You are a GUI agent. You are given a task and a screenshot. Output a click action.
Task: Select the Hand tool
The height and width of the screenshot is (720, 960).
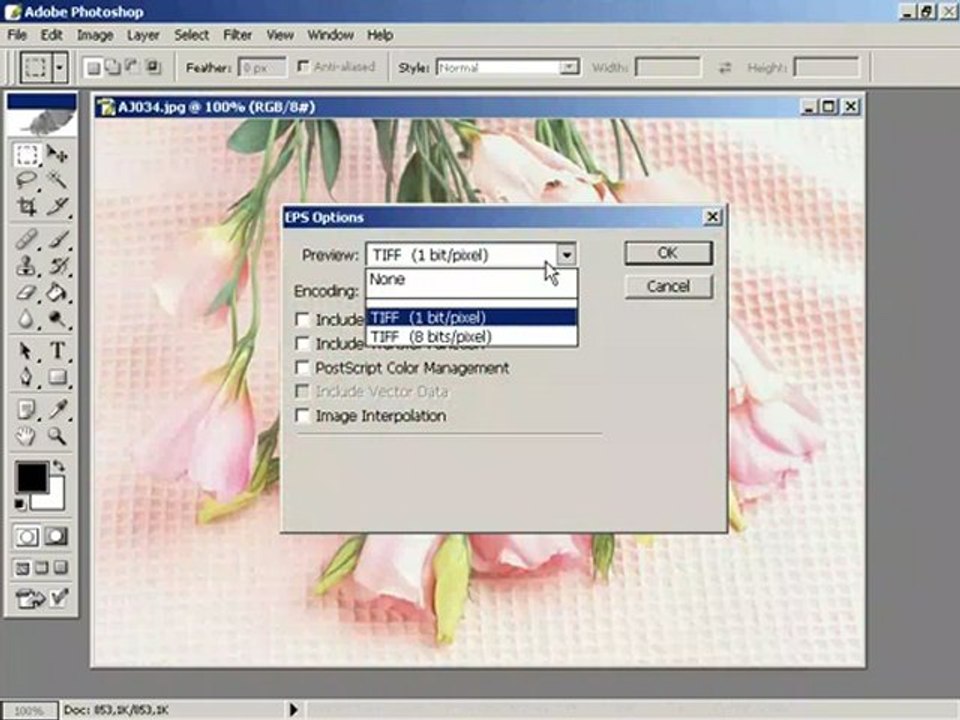26,435
